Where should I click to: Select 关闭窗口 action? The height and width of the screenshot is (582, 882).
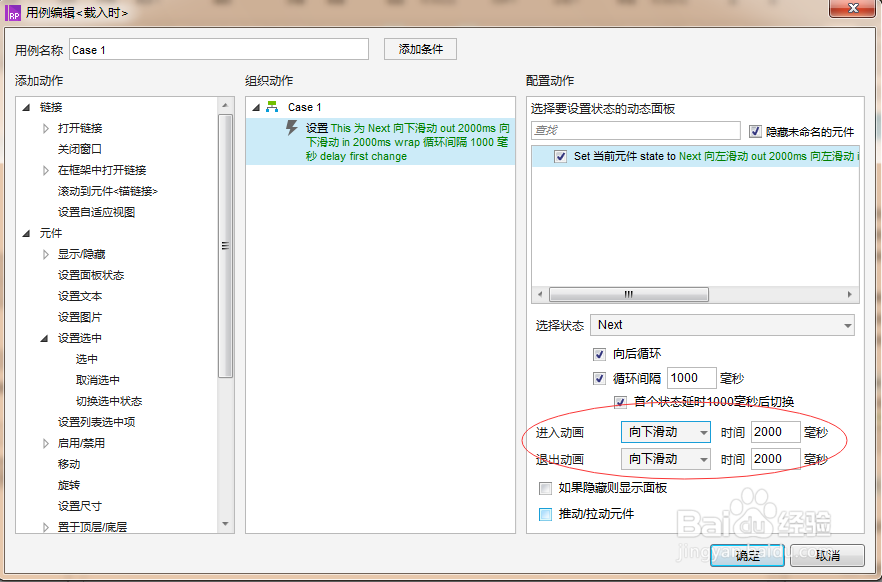[x=79, y=149]
